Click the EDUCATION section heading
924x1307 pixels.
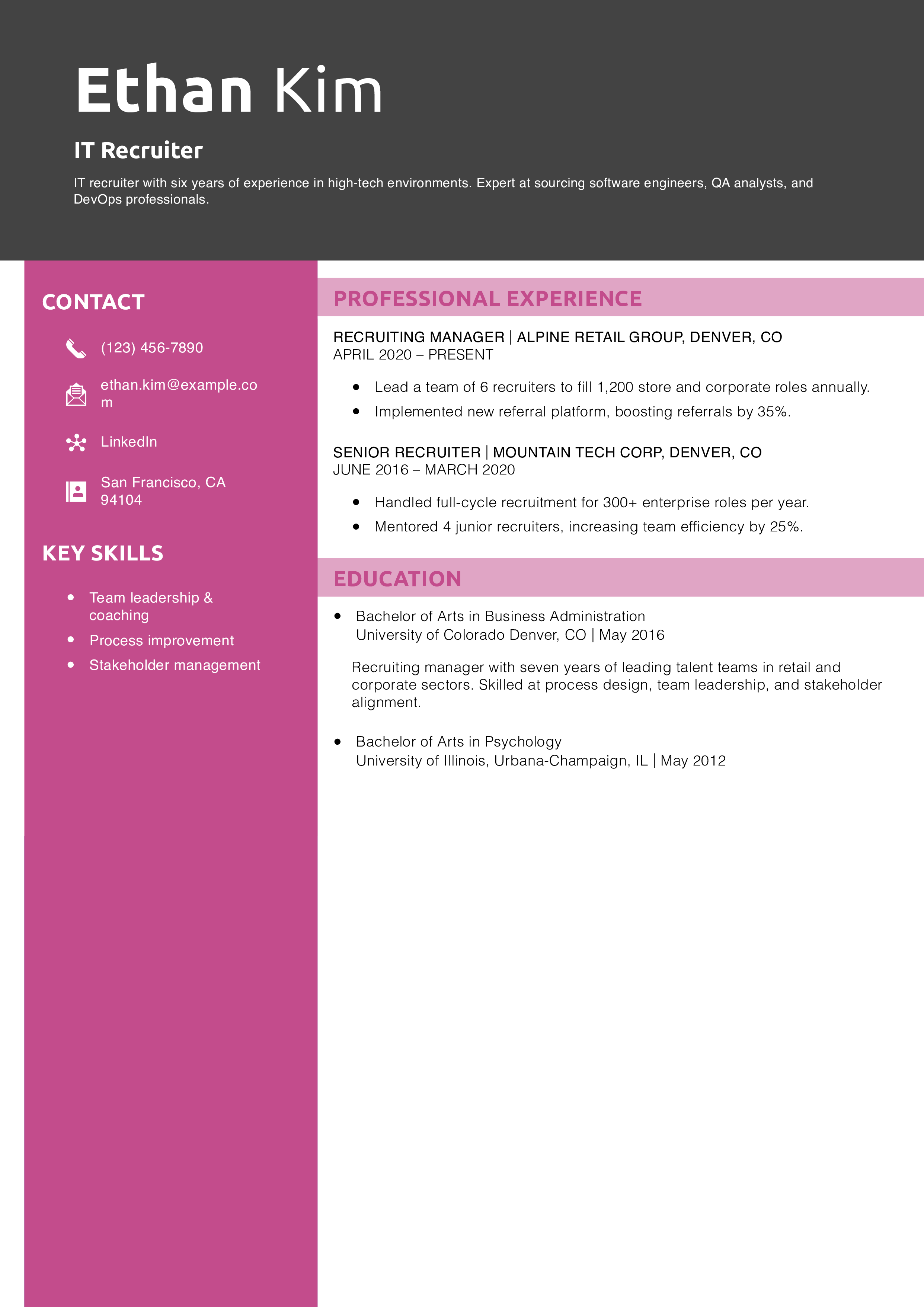tap(397, 579)
